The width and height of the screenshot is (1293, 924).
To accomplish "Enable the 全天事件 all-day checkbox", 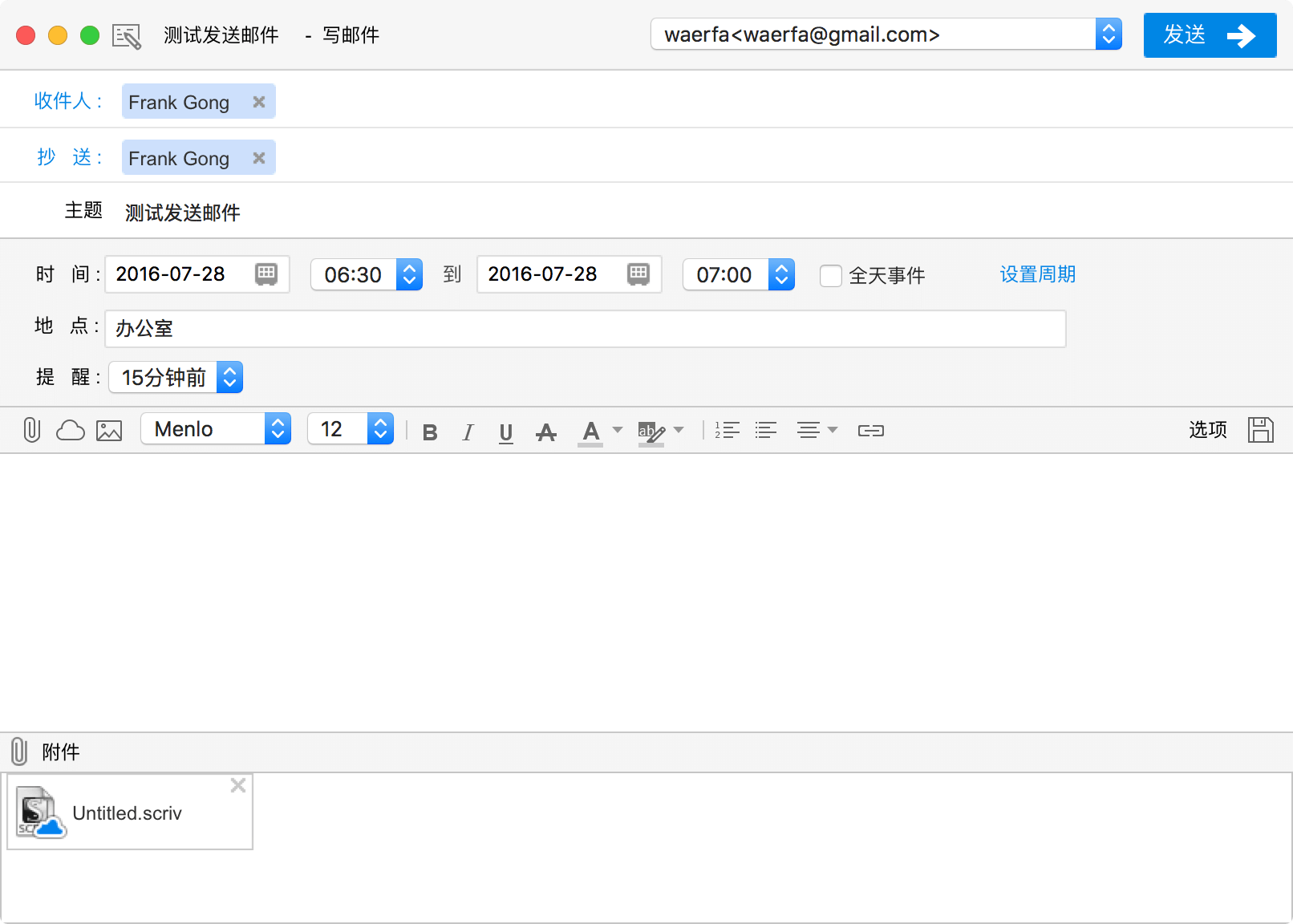I will (x=831, y=276).
